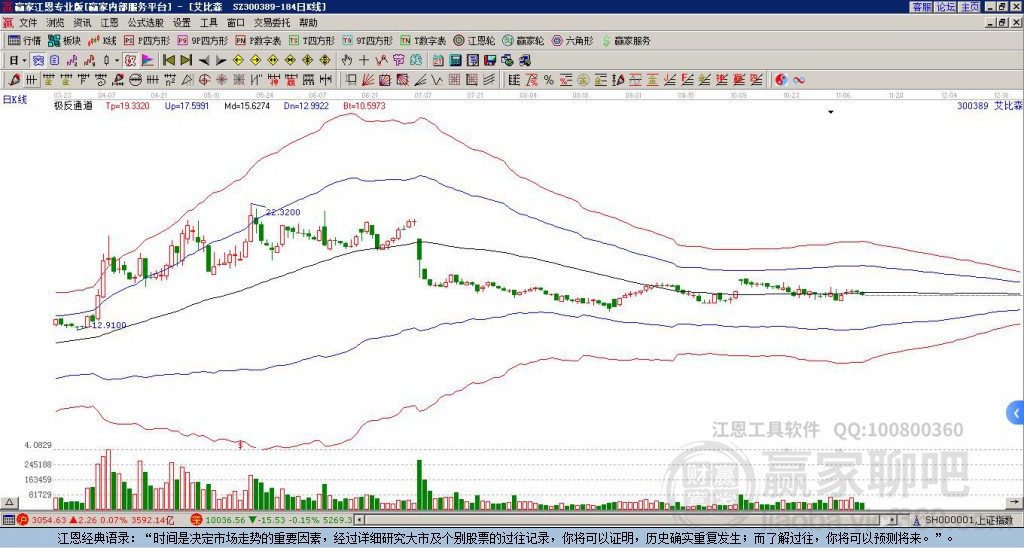Click the Tp=19.3320 indicator value
1024x548 pixels.
(x=127, y=105)
